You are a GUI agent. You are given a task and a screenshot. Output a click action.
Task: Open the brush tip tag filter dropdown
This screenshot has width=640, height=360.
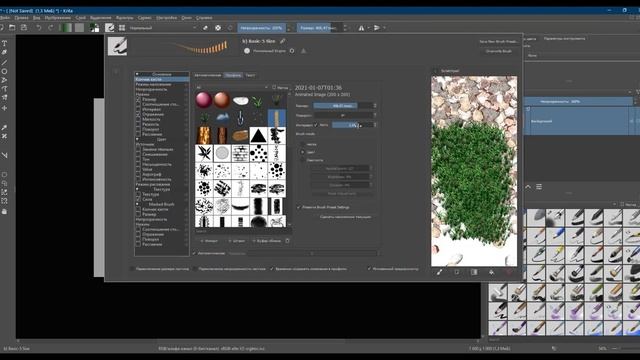pyautogui.click(x=232, y=87)
